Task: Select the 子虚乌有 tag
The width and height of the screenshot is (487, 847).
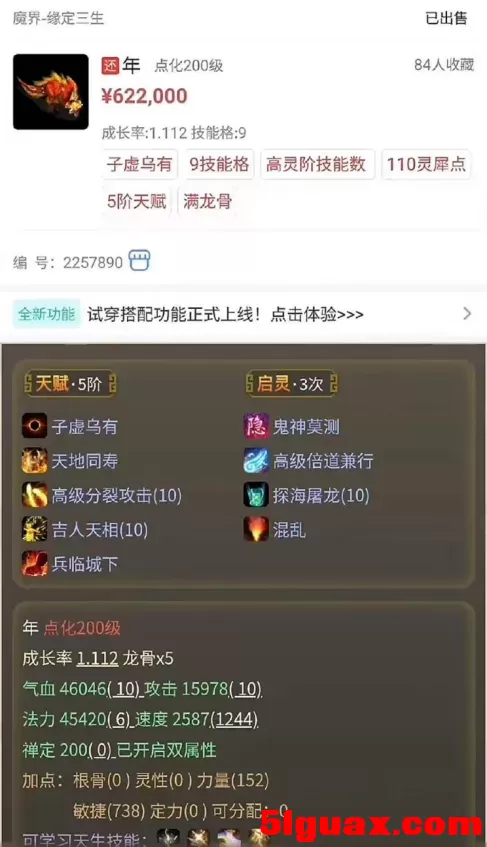Action: click(139, 164)
